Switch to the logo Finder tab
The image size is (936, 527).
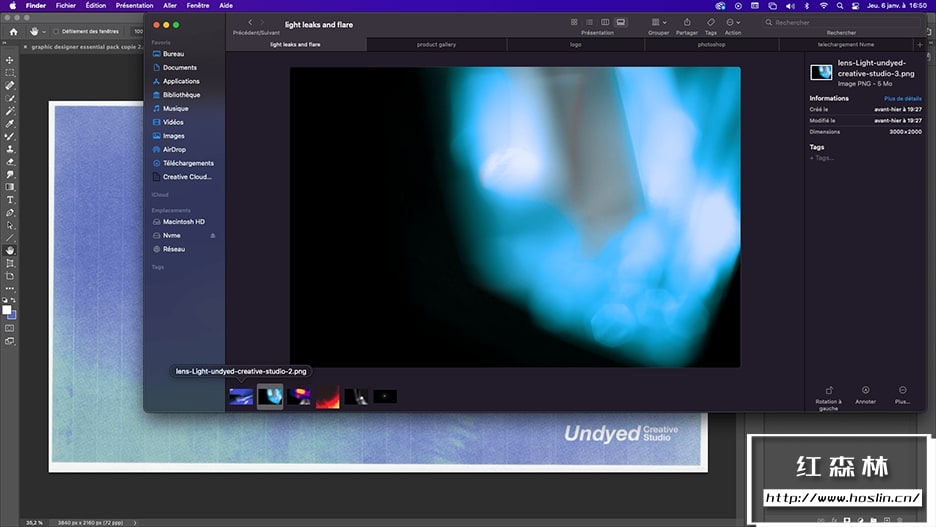click(x=575, y=45)
